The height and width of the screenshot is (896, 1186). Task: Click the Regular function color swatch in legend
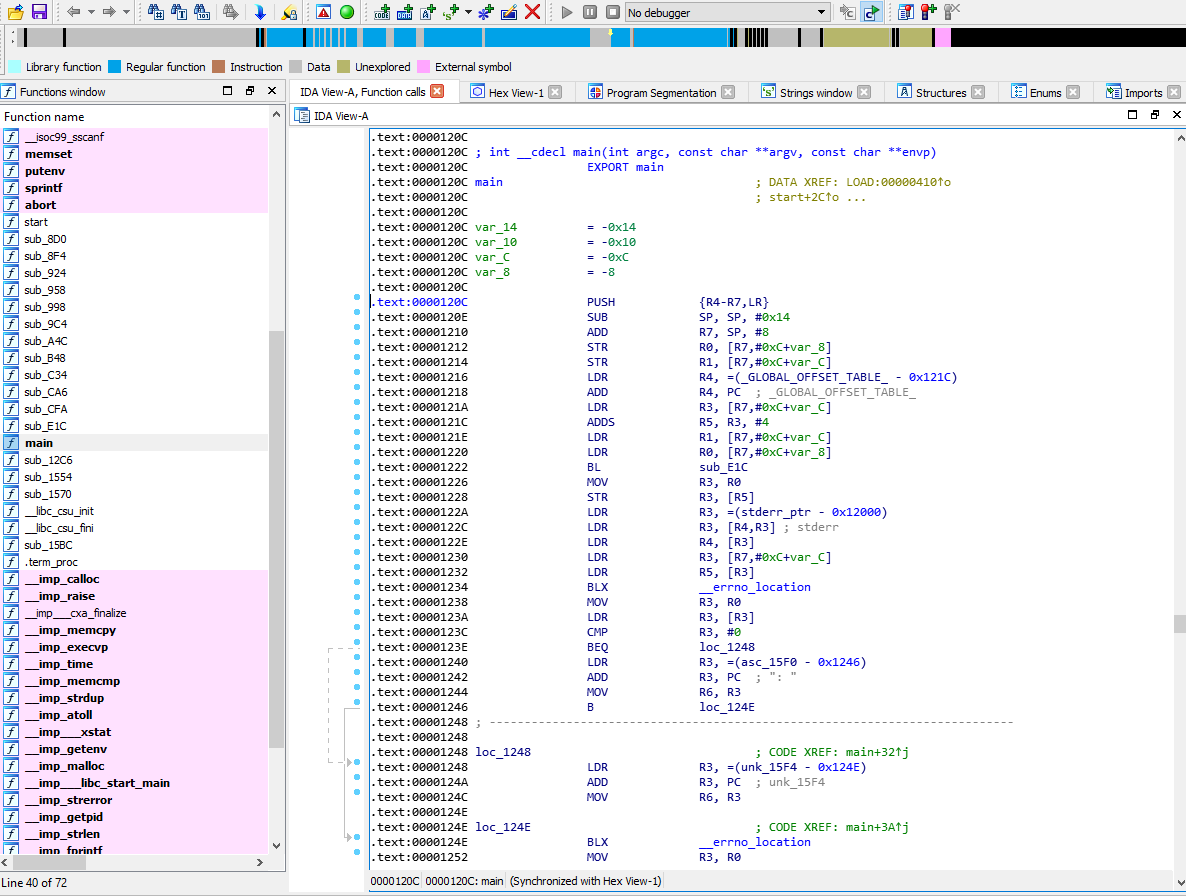pos(115,67)
